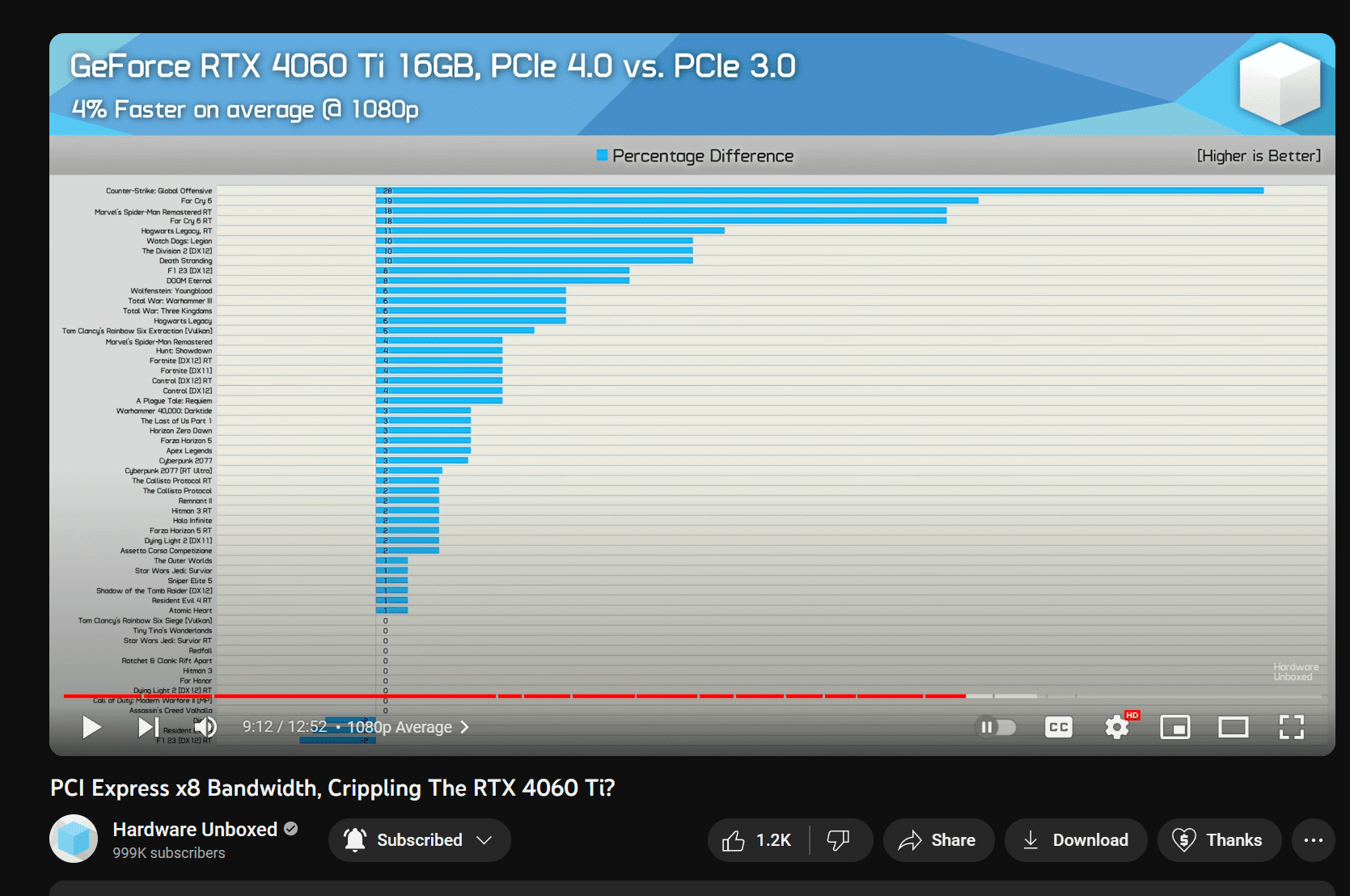Open video settings gear
Screen dimensions: 1350x896
pyautogui.click(x=1117, y=727)
